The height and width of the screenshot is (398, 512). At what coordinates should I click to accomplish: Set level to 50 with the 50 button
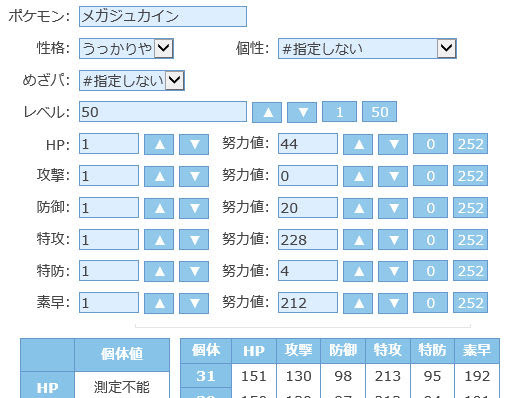tap(379, 112)
